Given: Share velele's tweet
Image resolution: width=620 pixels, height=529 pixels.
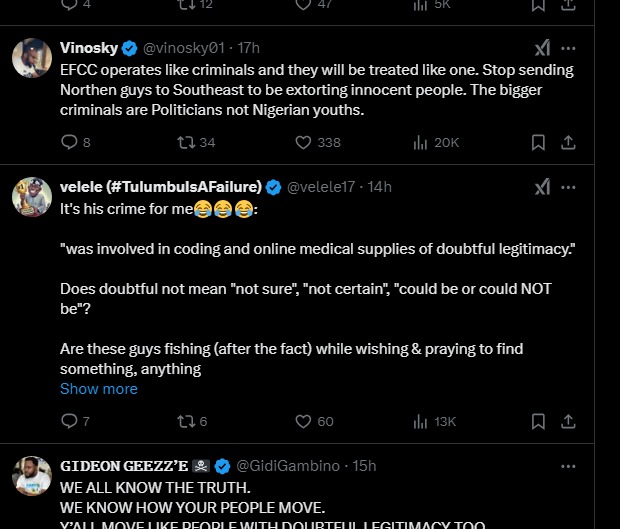Looking at the screenshot, I should (x=568, y=421).
